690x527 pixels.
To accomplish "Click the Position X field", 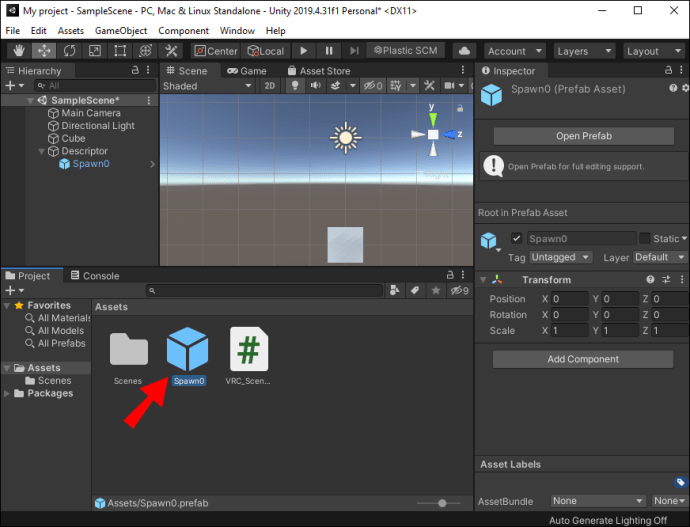I will pyautogui.click(x=570, y=299).
